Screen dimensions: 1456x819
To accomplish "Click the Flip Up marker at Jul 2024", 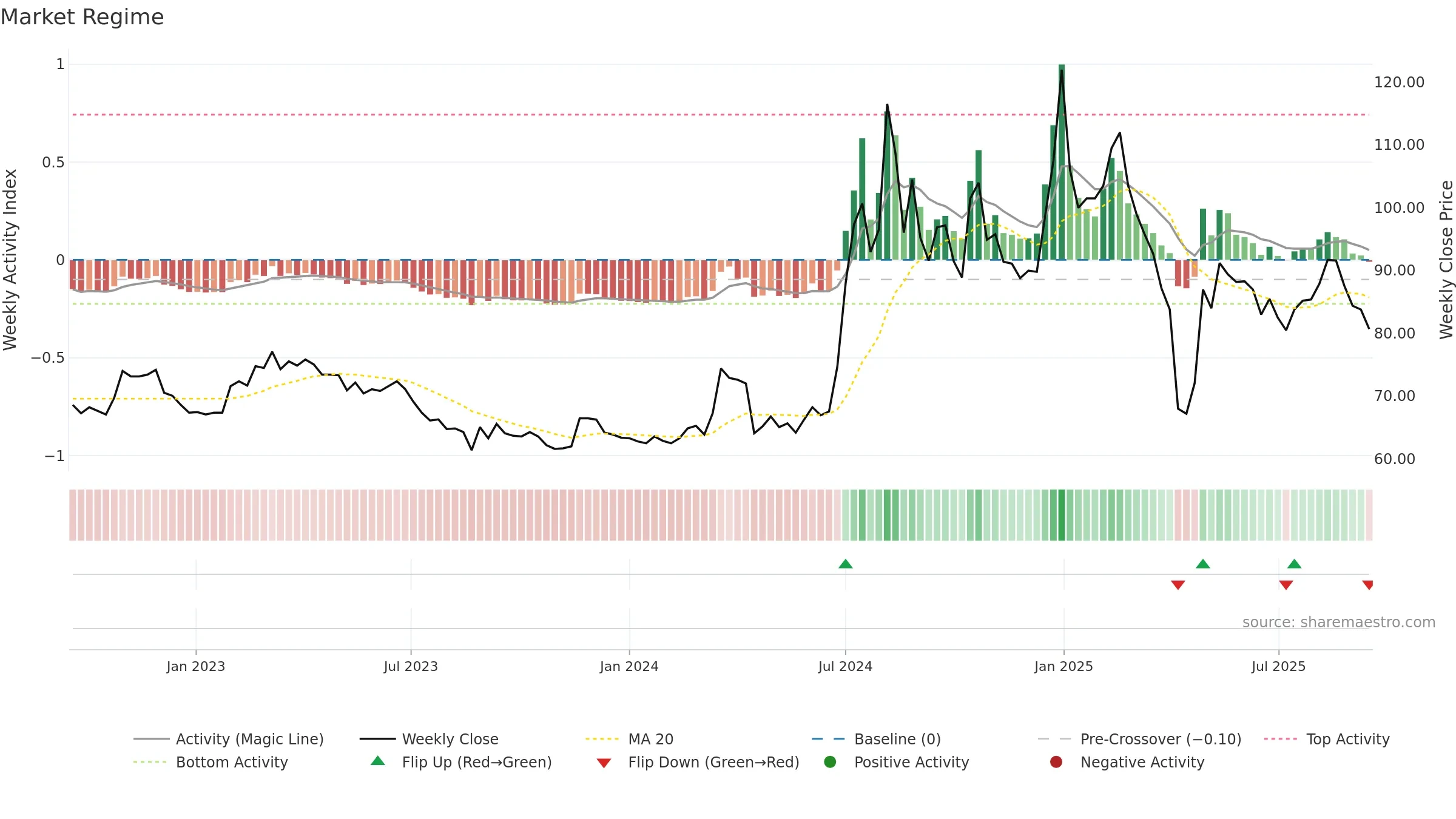I will pyautogui.click(x=846, y=564).
